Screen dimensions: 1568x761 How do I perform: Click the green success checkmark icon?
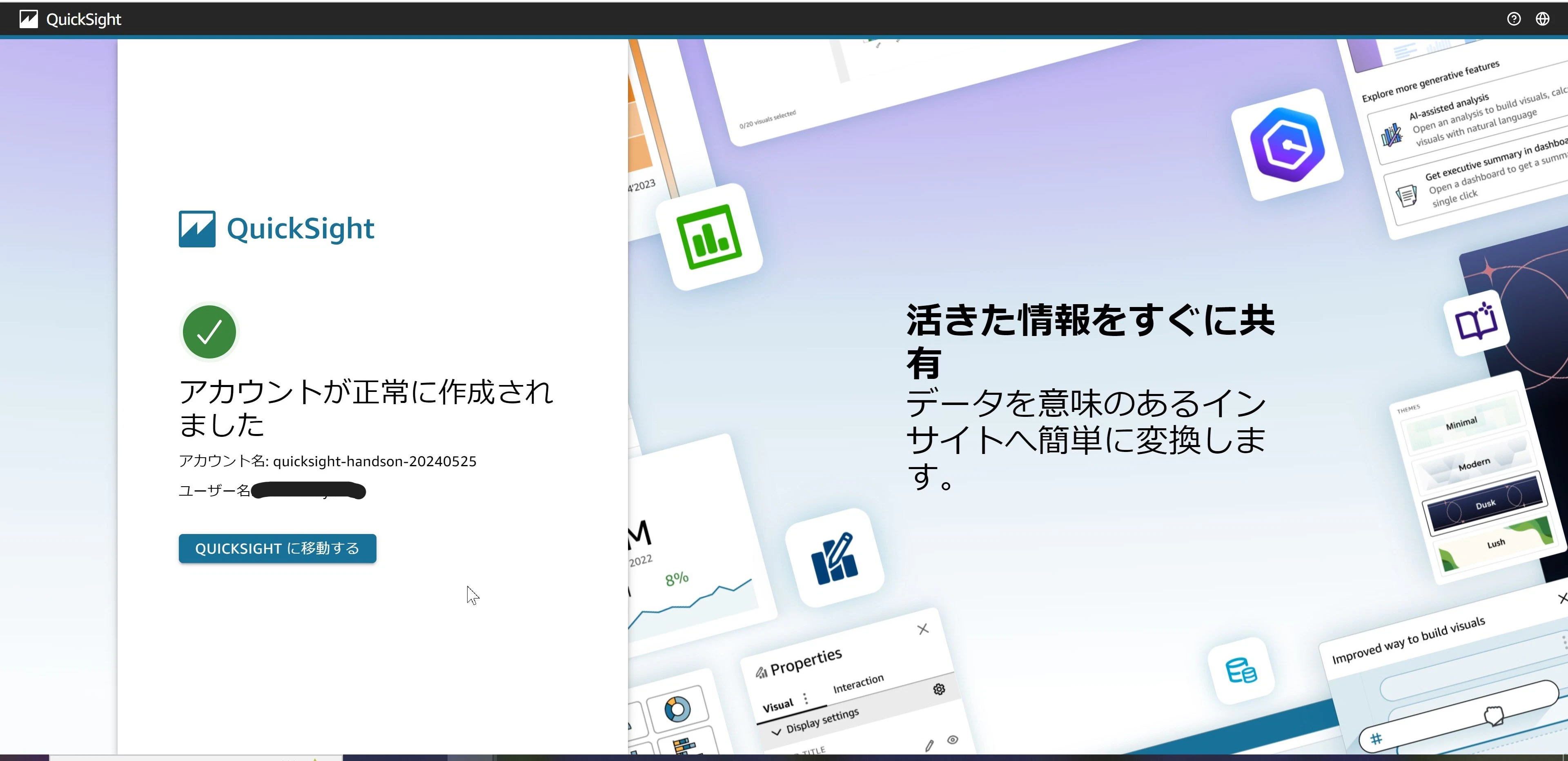coord(209,332)
